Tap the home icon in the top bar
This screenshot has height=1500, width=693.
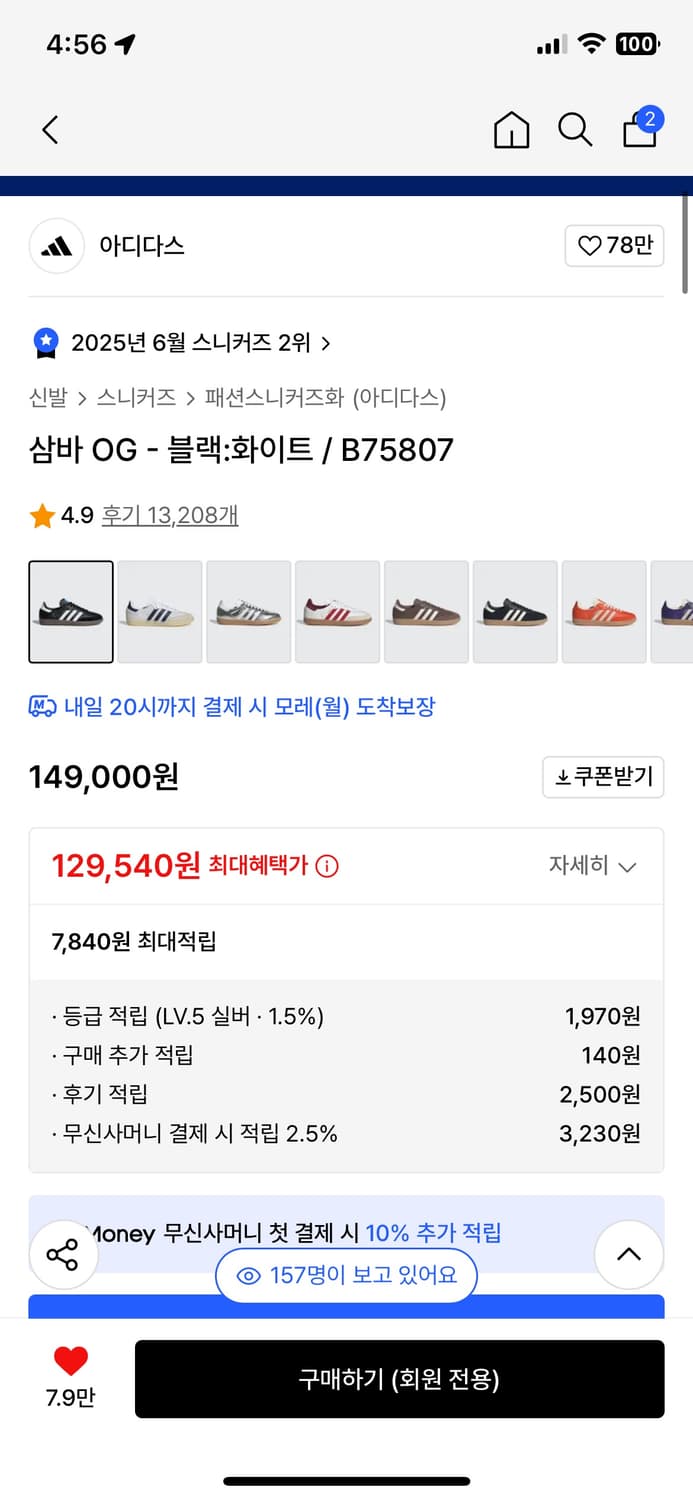[x=511, y=130]
